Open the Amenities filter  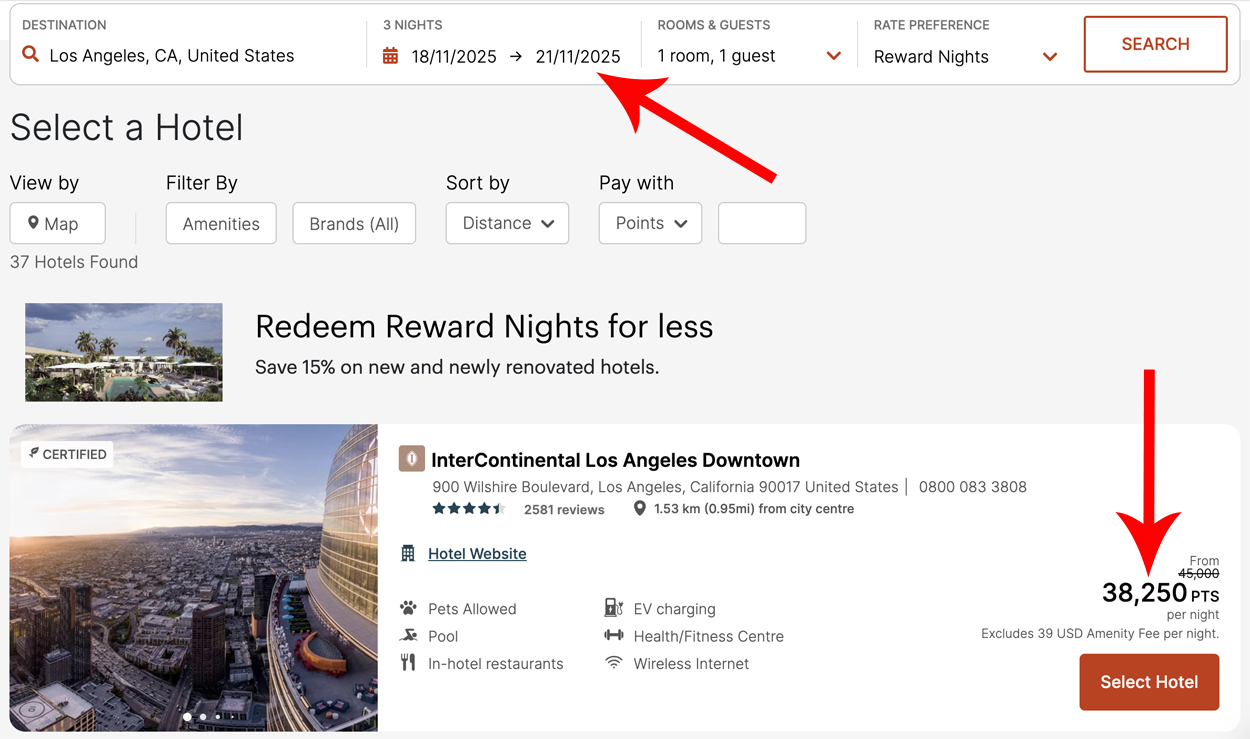221,223
